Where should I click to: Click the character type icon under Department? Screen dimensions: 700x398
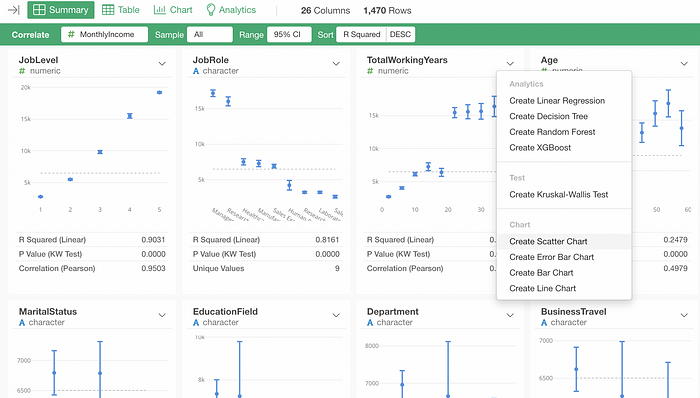370,323
